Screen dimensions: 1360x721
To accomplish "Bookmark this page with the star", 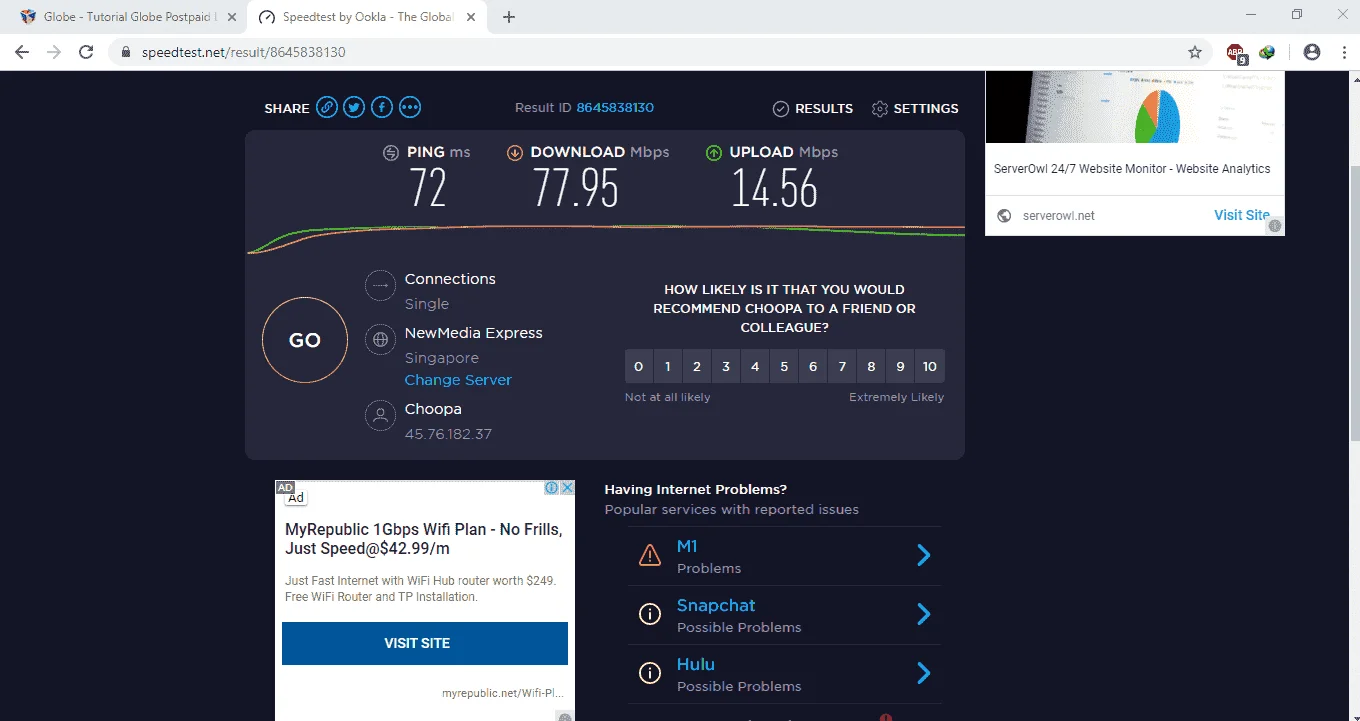I will point(1195,52).
